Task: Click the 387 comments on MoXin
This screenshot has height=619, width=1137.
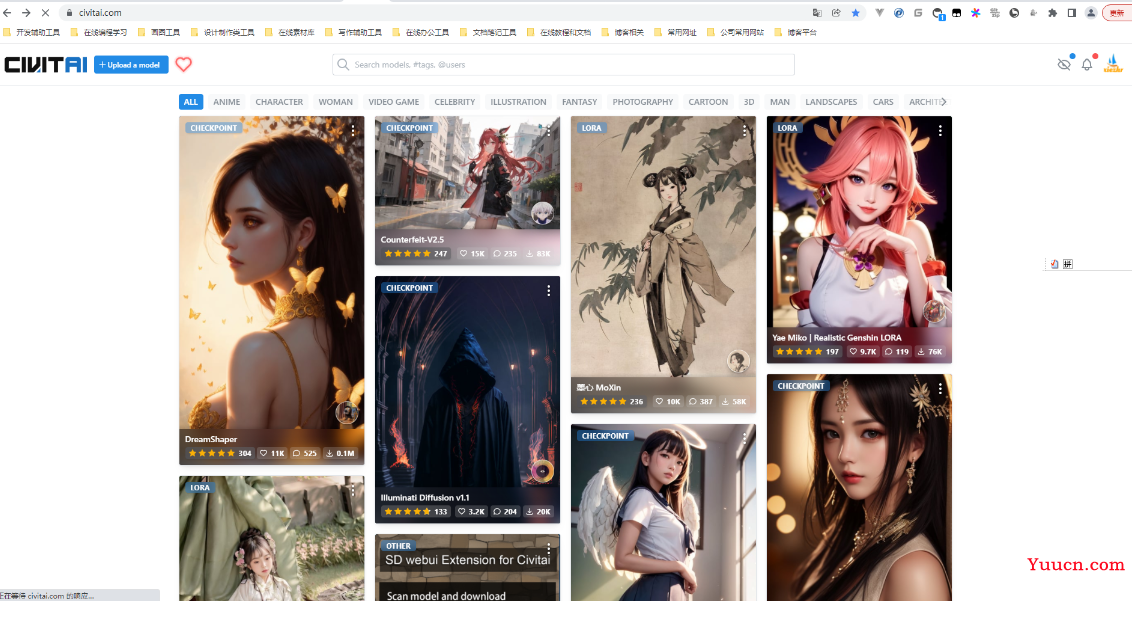Action: tap(701, 402)
